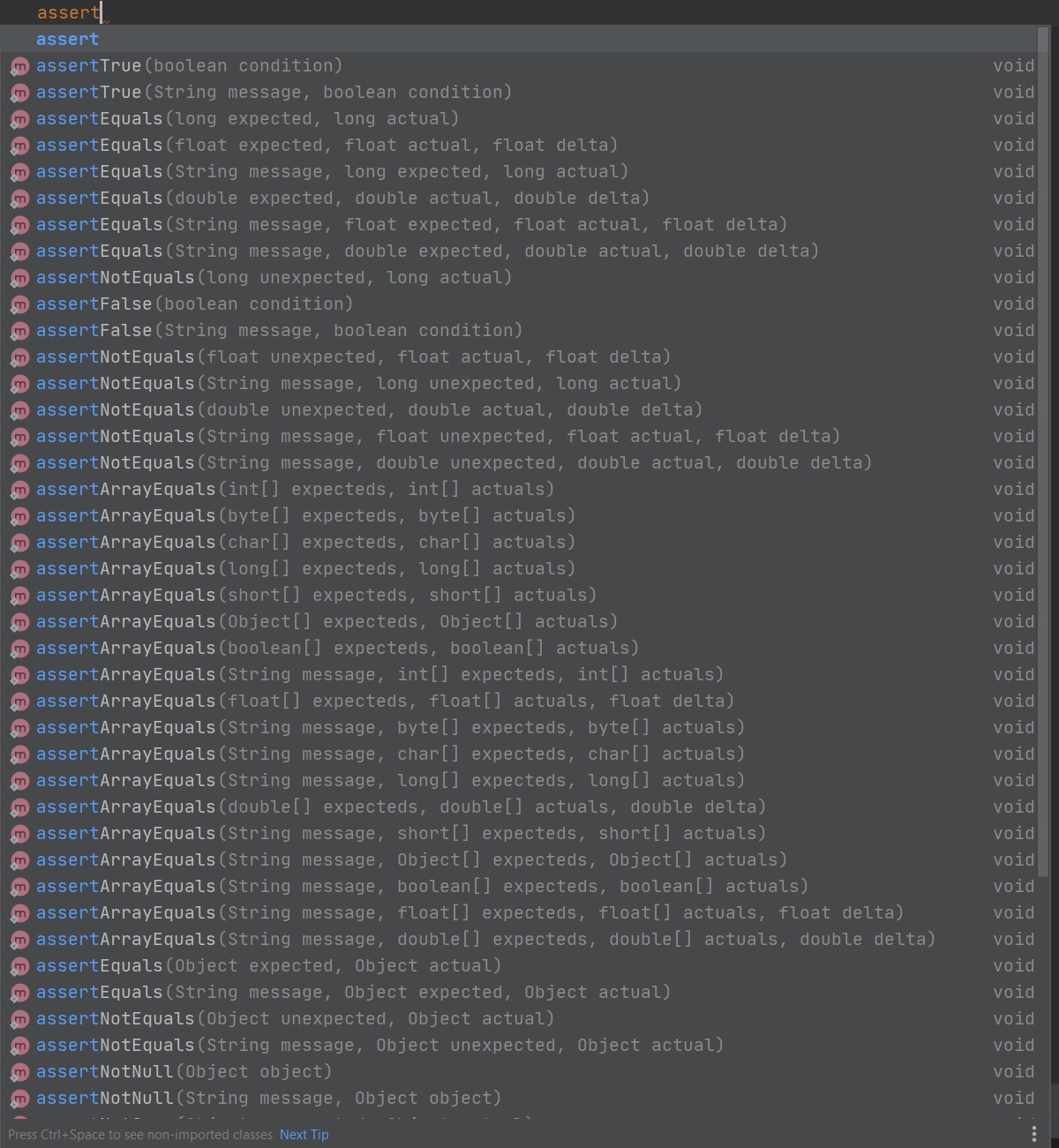Click the method icon beside assertFalse(boolean condition)
Image resolution: width=1059 pixels, height=1148 pixels.
(19, 304)
